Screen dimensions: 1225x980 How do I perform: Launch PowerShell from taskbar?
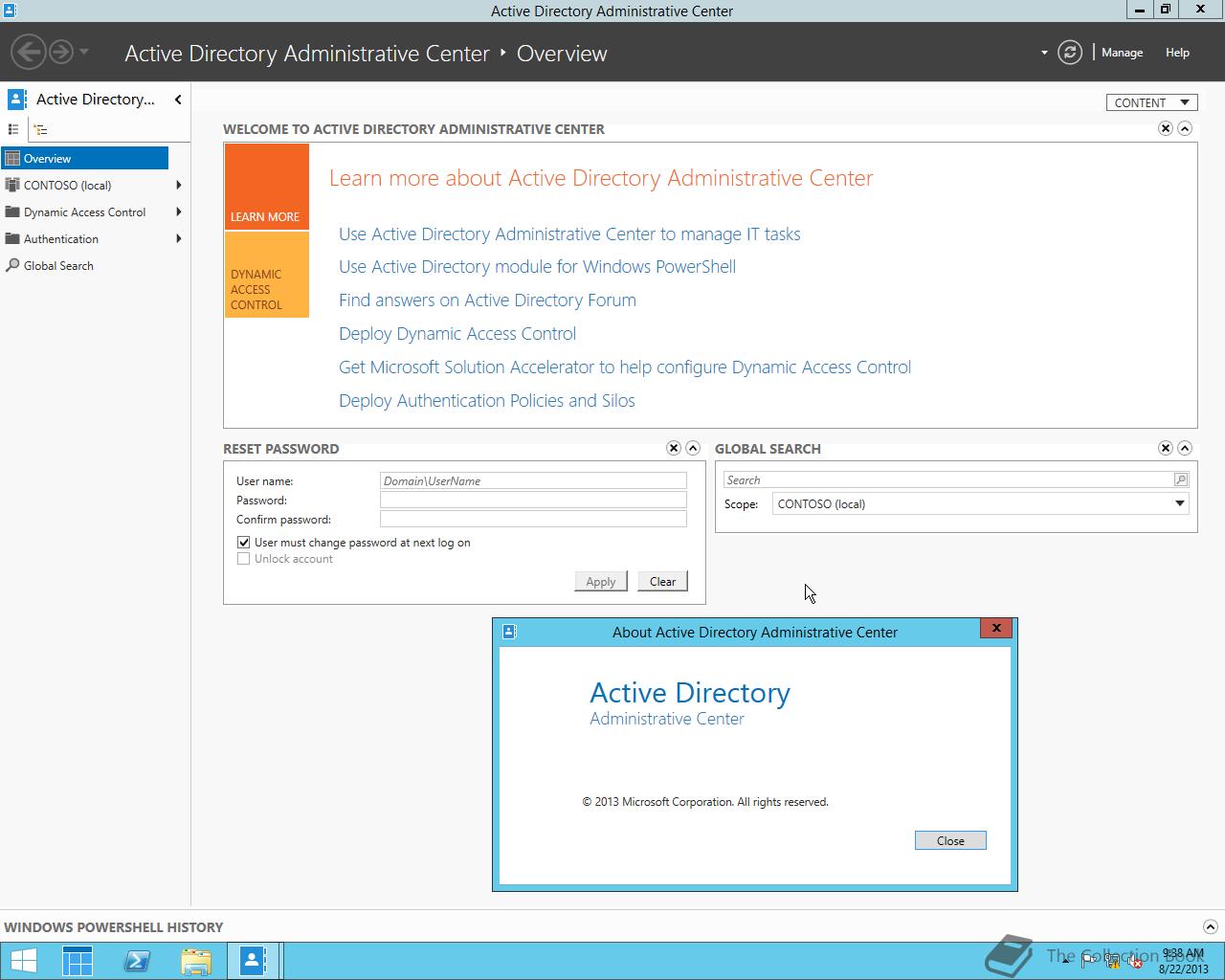(137, 961)
